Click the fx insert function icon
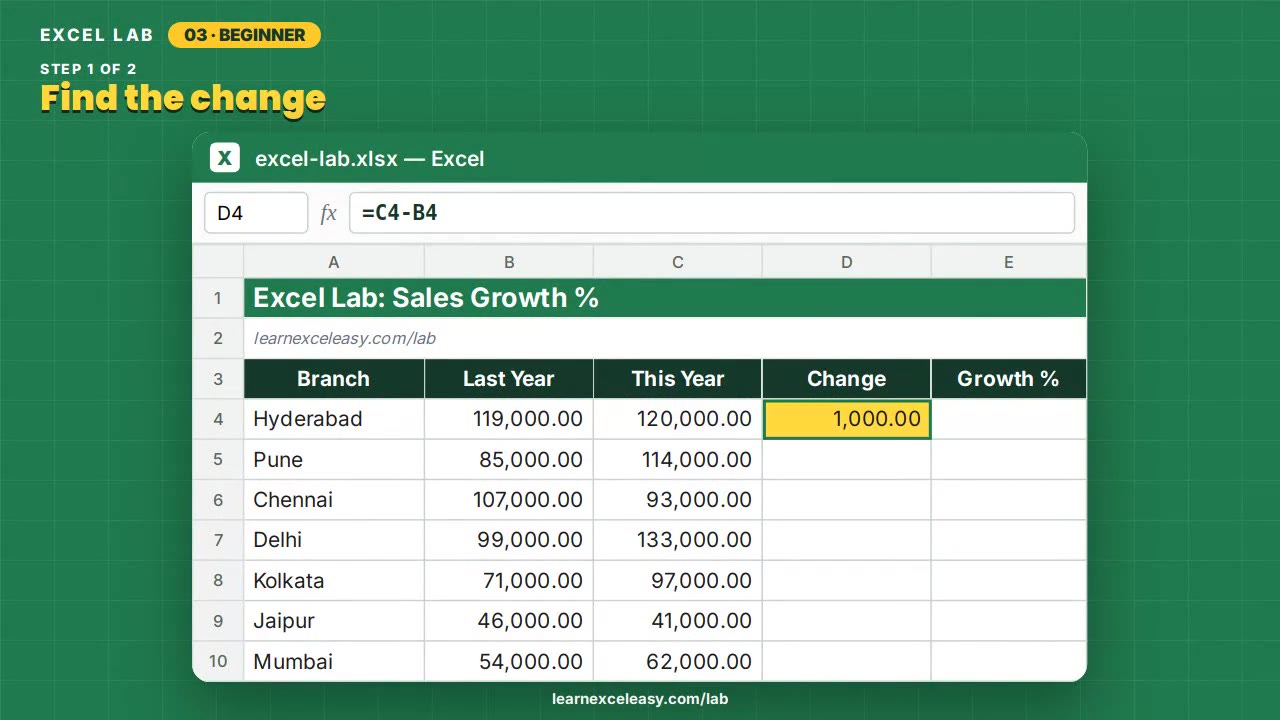1280x720 pixels. point(328,213)
